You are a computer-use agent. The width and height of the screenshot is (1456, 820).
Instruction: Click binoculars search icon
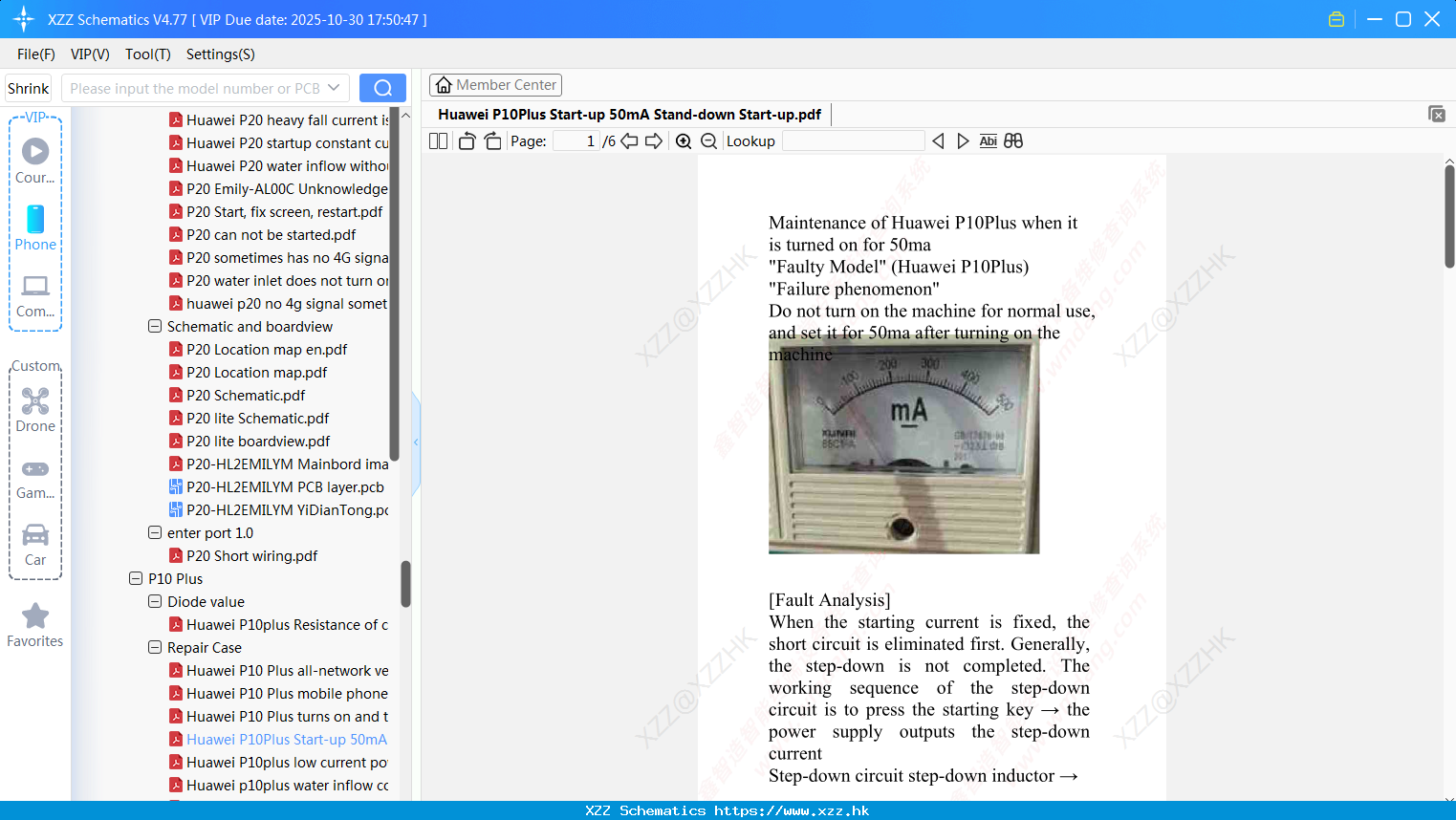tap(1013, 141)
